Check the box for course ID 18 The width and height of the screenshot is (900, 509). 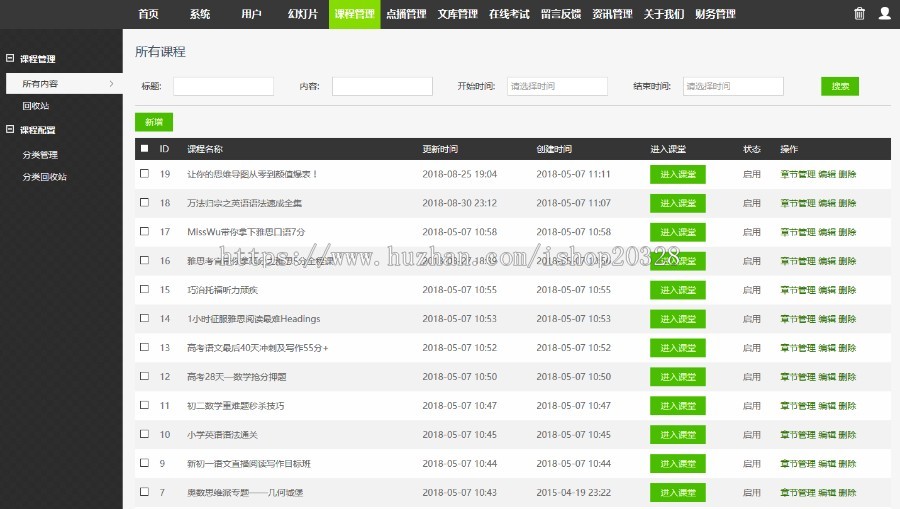145,203
